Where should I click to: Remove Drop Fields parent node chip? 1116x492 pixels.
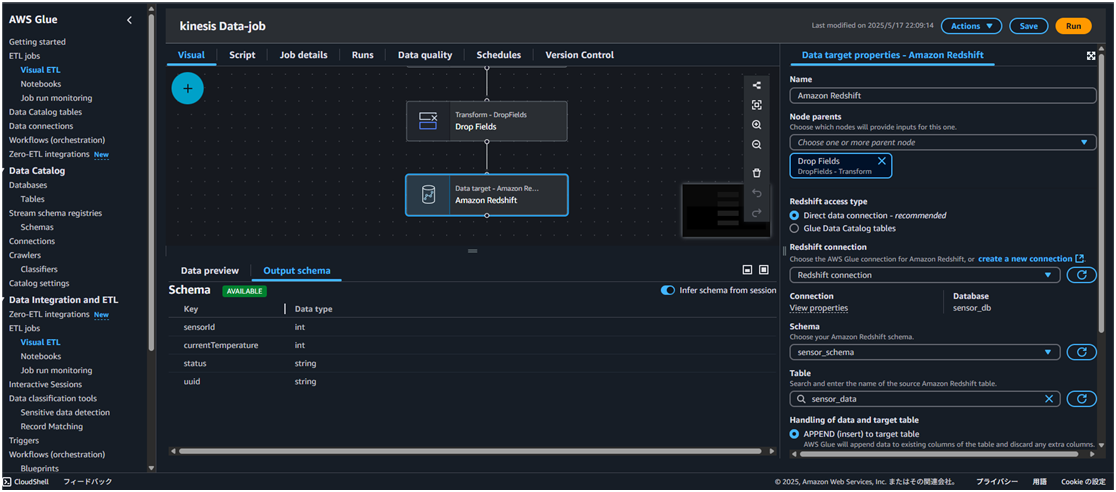[x=882, y=161]
